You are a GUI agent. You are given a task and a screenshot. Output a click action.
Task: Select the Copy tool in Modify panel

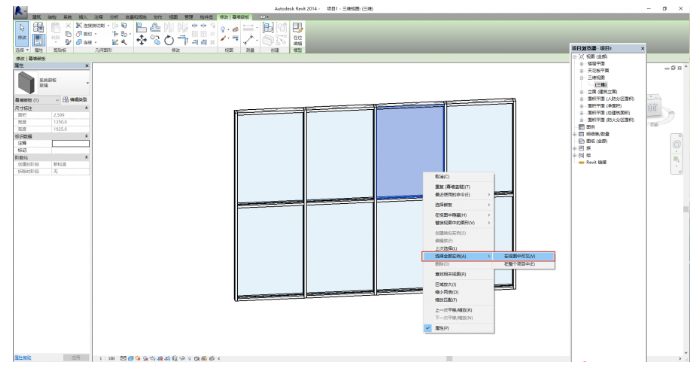coord(155,40)
